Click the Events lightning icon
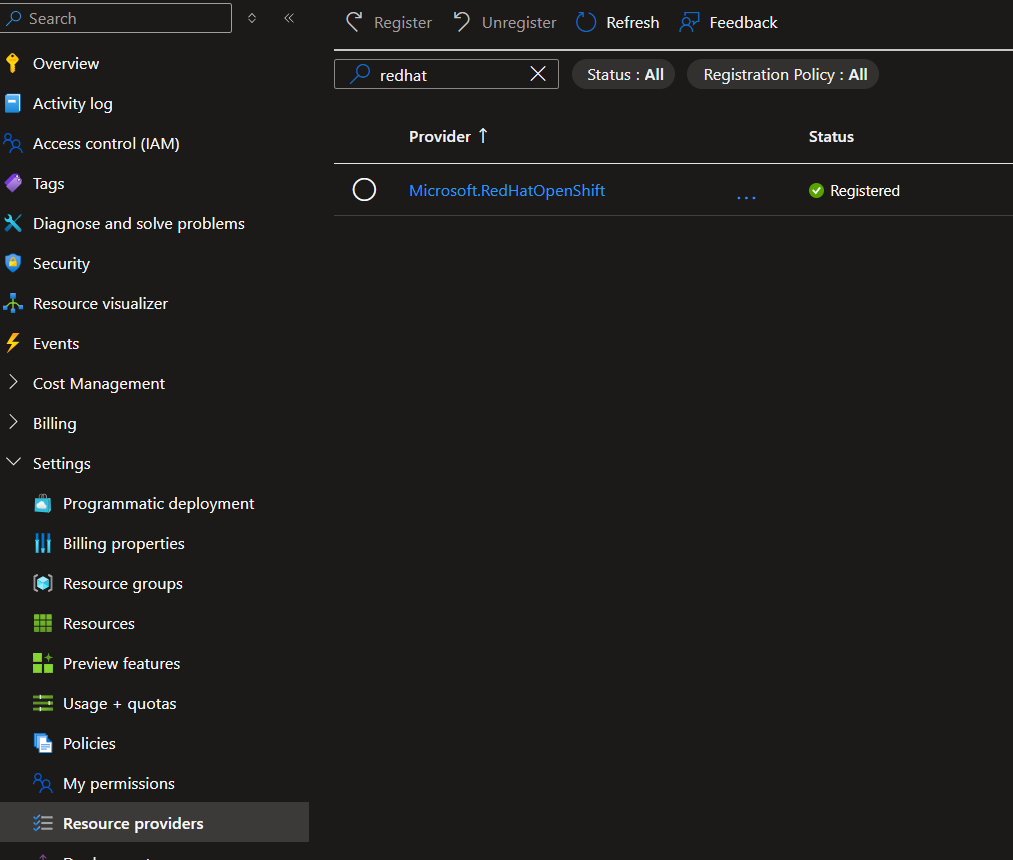Screen dimensions: 1013x860 pyautogui.click(x=12, y=343)
